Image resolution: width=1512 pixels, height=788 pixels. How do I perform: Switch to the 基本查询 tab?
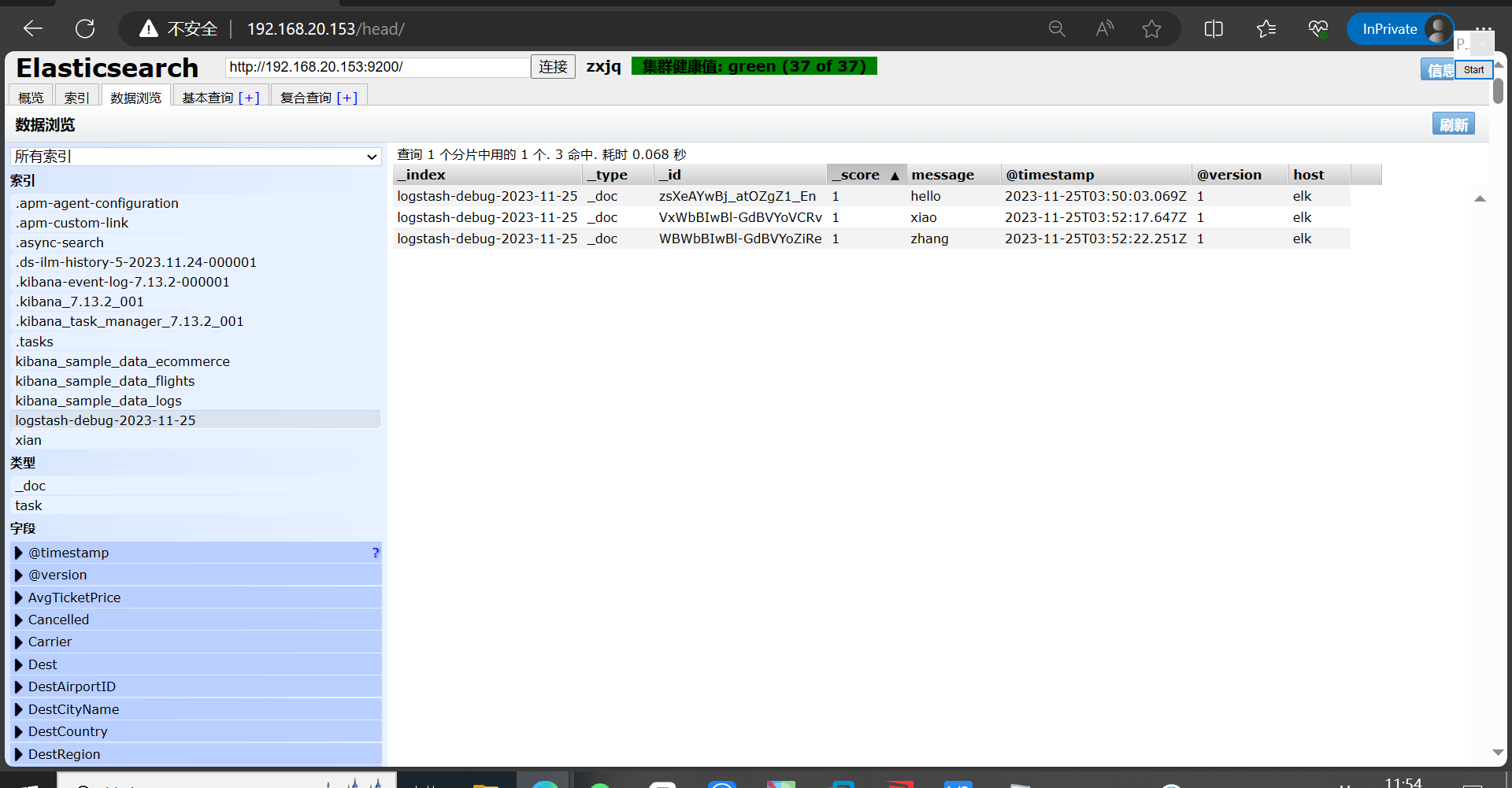click(208, 98)
